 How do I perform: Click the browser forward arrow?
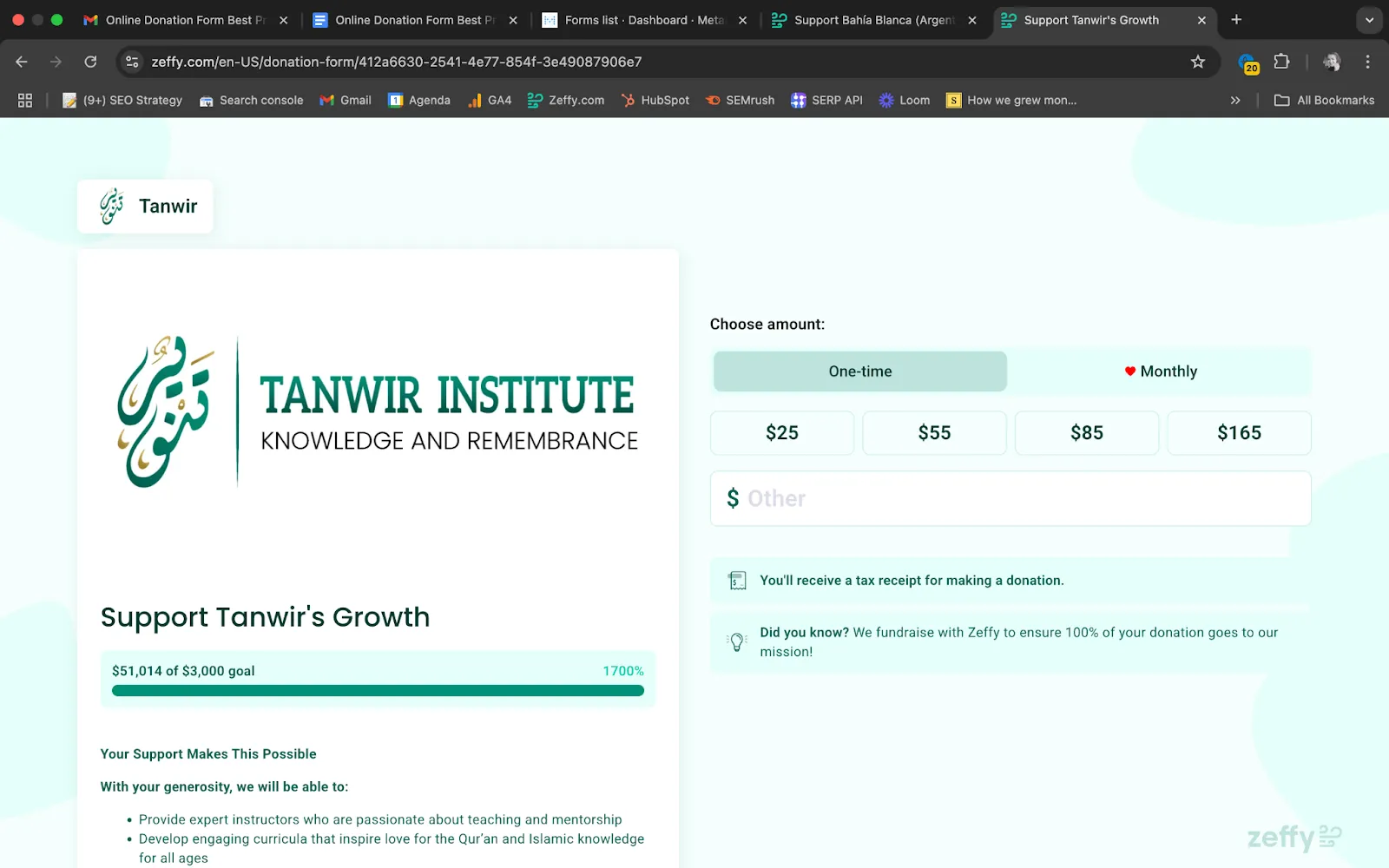click(x=56, y=62)
